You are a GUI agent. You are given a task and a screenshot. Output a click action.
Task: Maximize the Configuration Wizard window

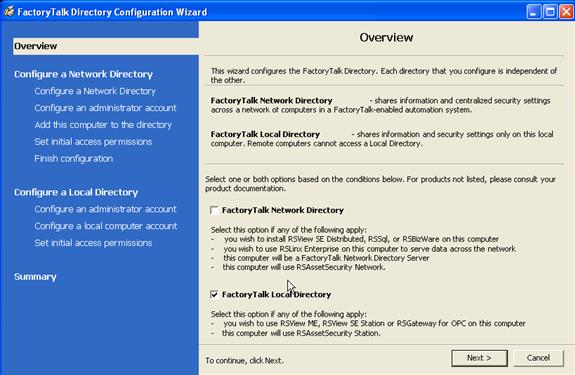click(x=550, y=12)
